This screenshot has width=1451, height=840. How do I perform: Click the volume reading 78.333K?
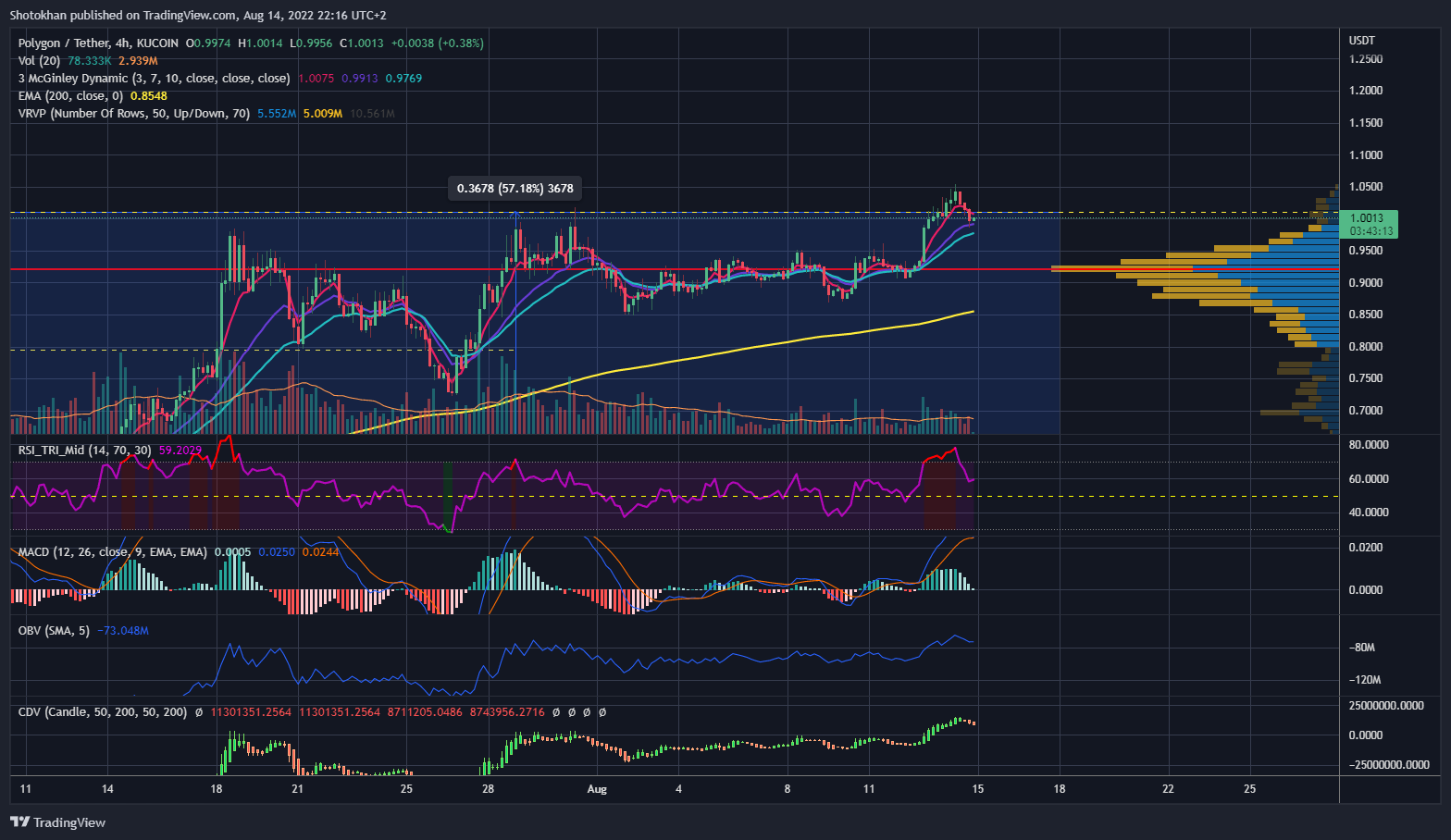click(x=90, y=61)
